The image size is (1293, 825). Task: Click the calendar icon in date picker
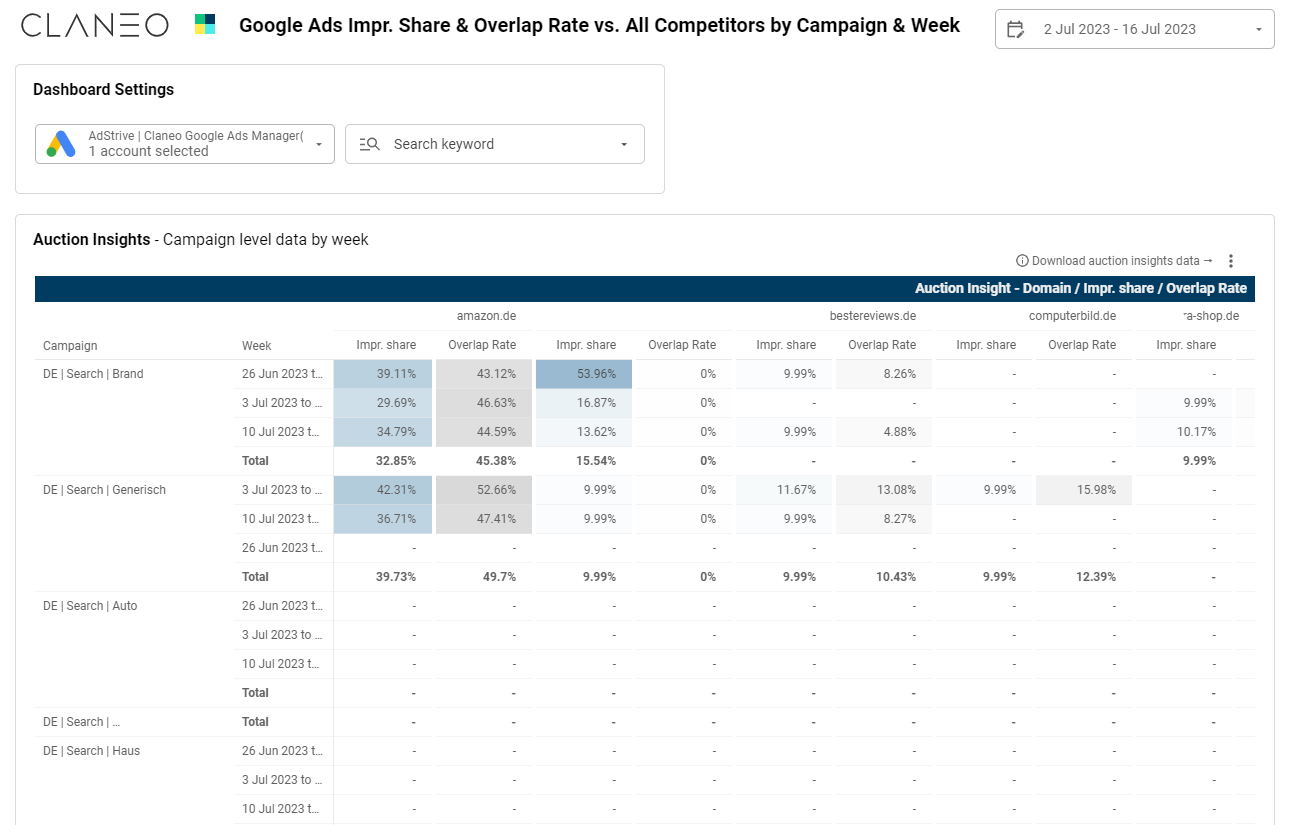point(1016,29)
